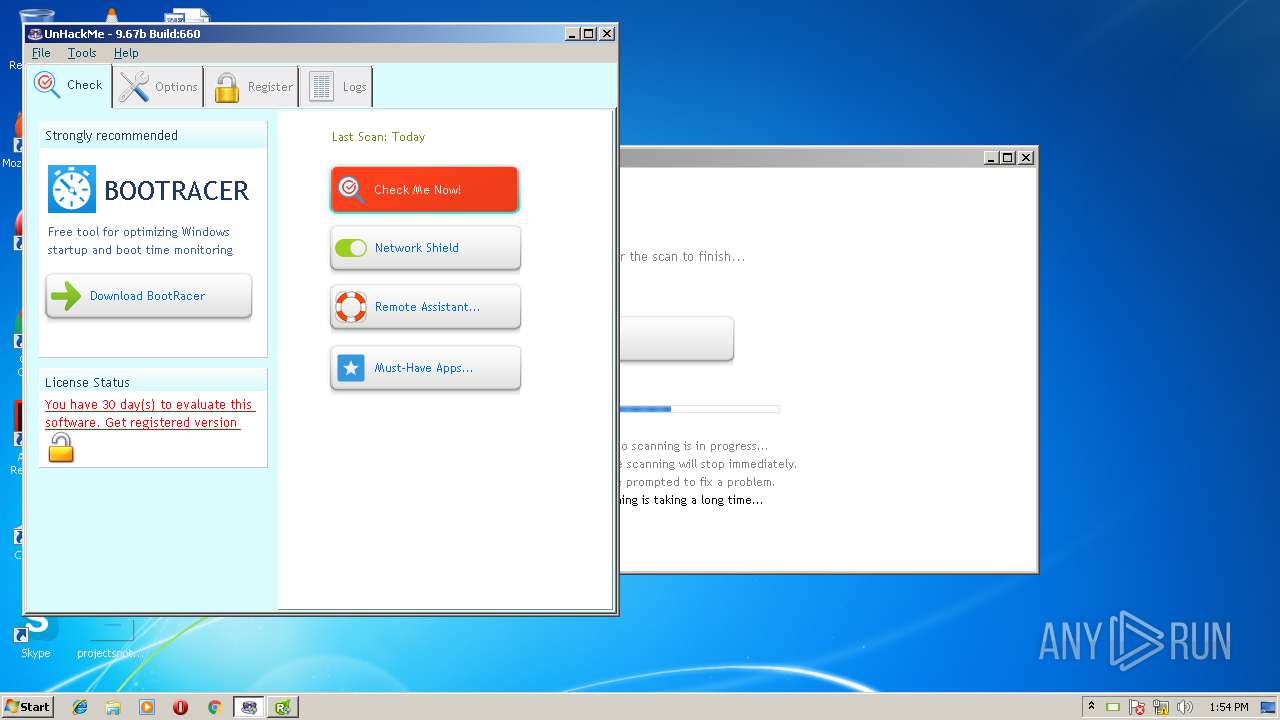1280x720 pixels.
Task: Click the open padlock license icon
Action: tap(61, 448)
